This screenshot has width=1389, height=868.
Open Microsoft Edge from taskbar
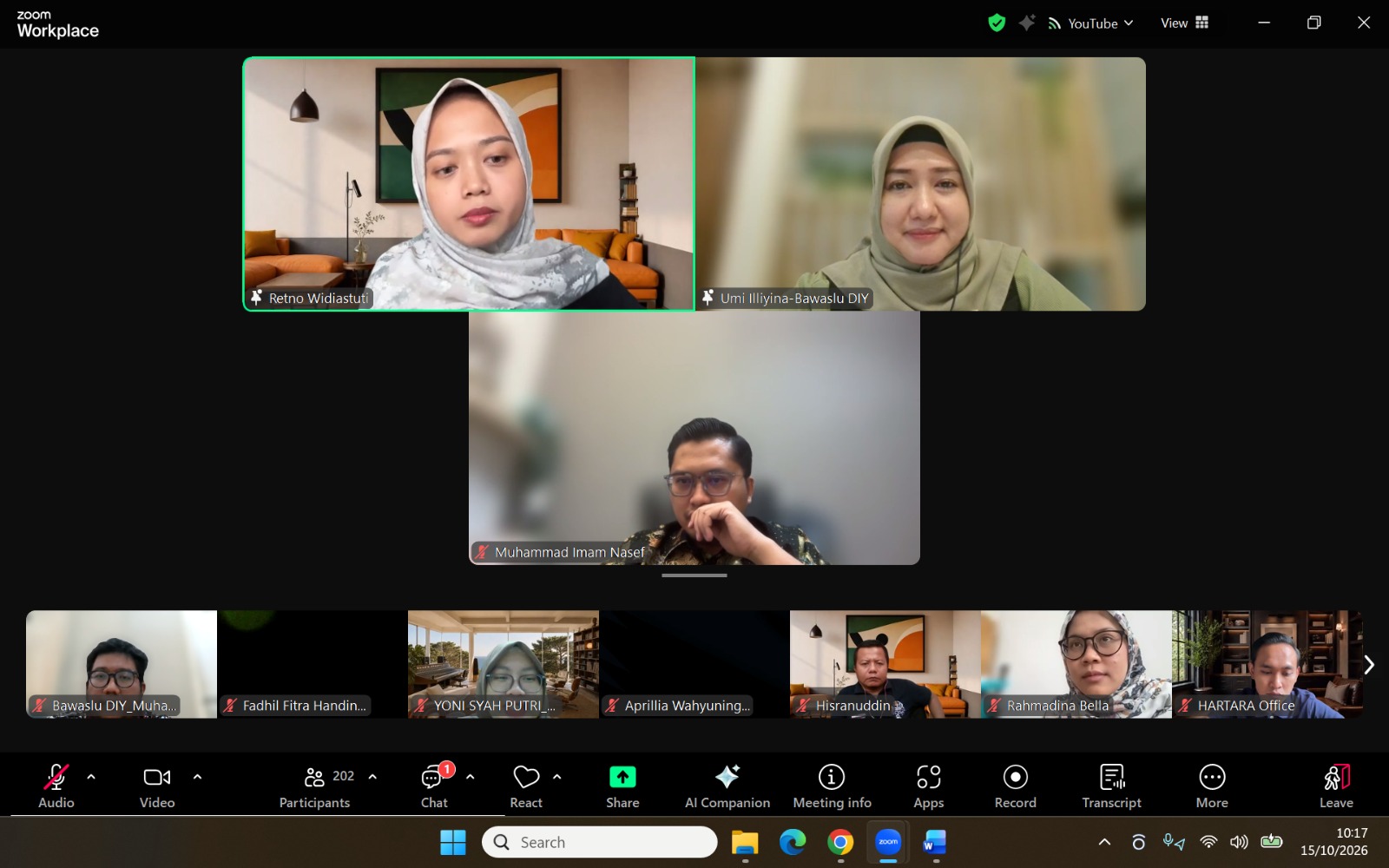coord(793,842)
